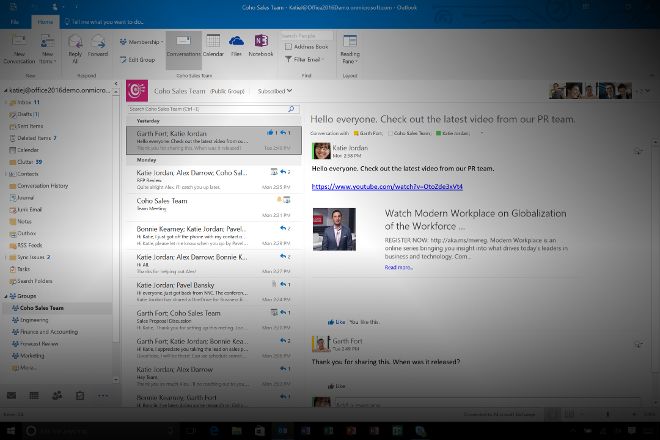Screen dimensions: 660x440
Task: Open group Files cloud icon
Action: click(236, 45)
